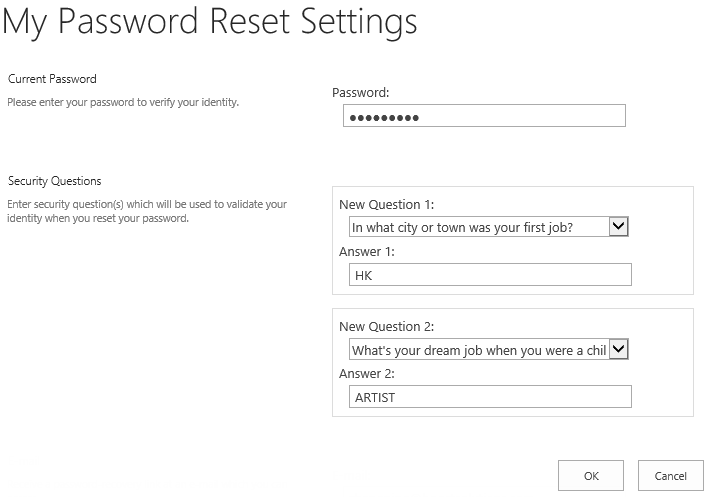The image size is (715, 497).
Task: Click the masked dots in the Password box
Action: [x=382, y=118]
